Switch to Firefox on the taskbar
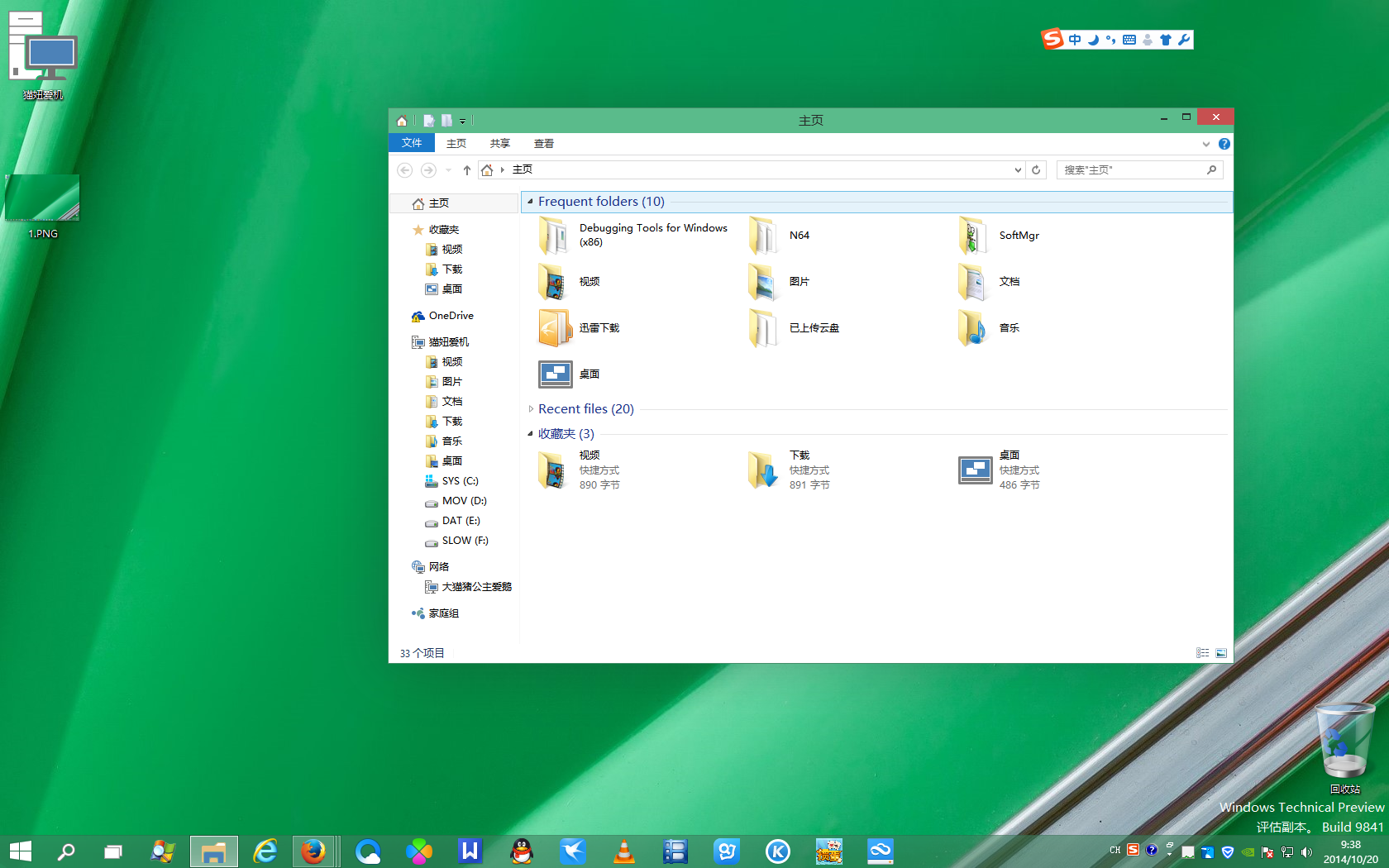 coord(313,851)
